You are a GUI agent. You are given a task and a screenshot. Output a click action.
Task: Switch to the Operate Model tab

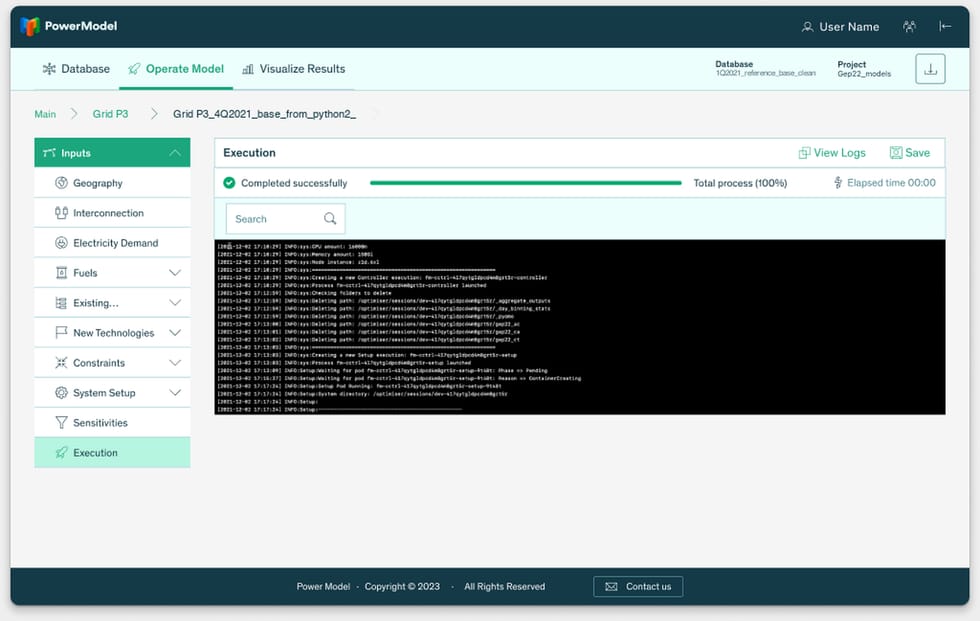pos(176,69)
